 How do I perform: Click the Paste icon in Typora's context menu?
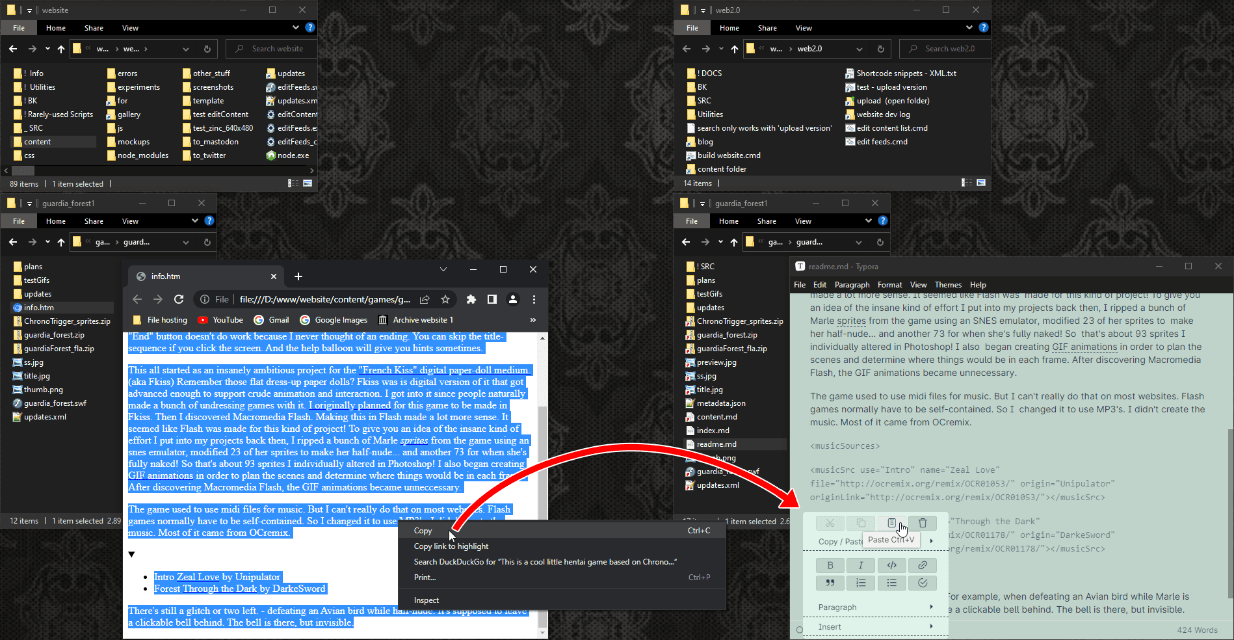point(891,523)
